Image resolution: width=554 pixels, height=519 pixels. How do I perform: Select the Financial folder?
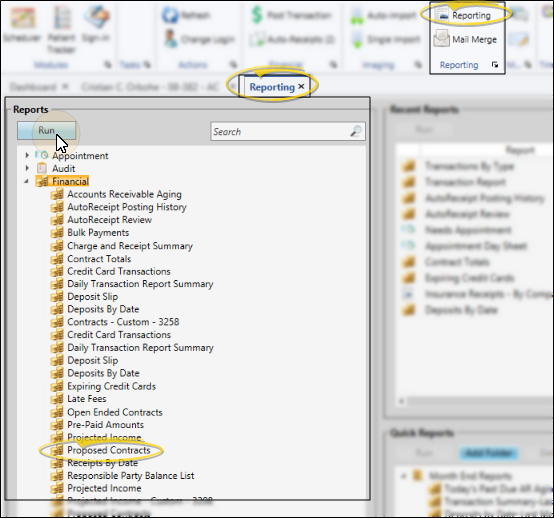click(70, 181)
